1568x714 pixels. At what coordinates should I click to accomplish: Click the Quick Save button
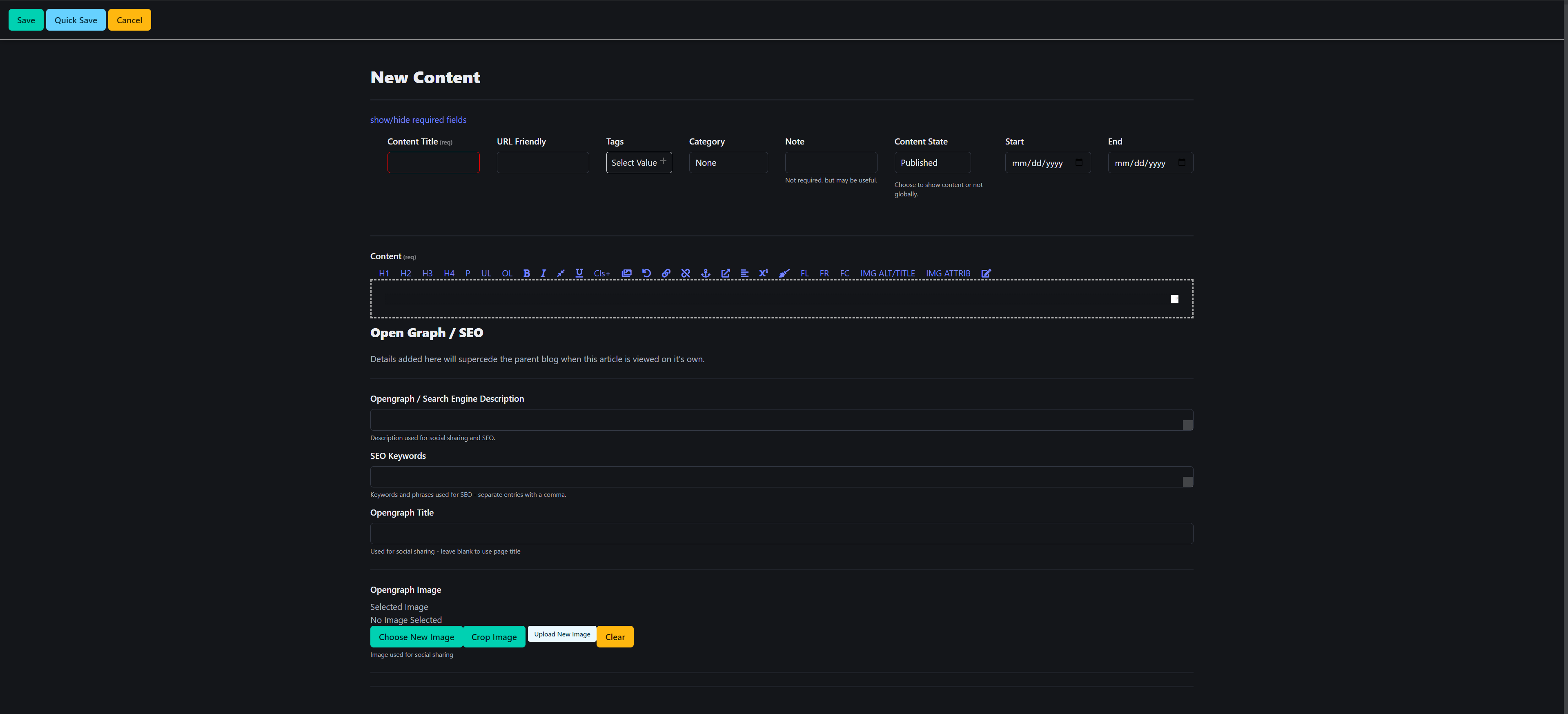tap(76, 20)
